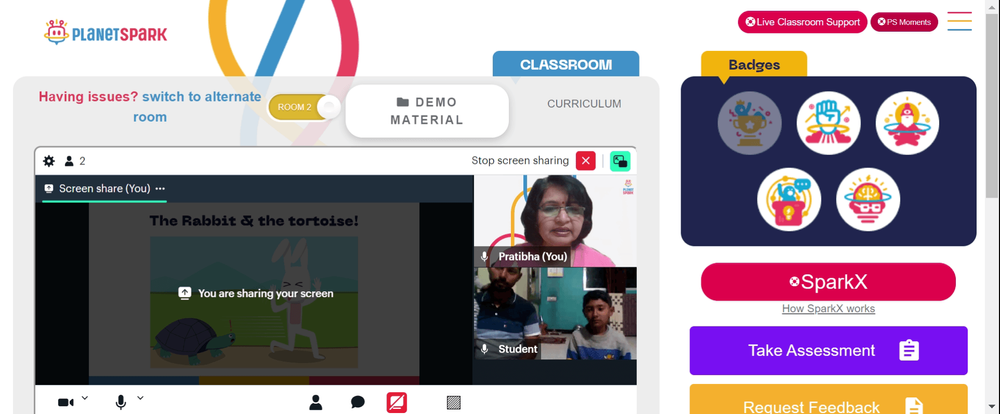Open Live Classroom Support
This screenshot has height=414, width=1000.
(802, 22)
